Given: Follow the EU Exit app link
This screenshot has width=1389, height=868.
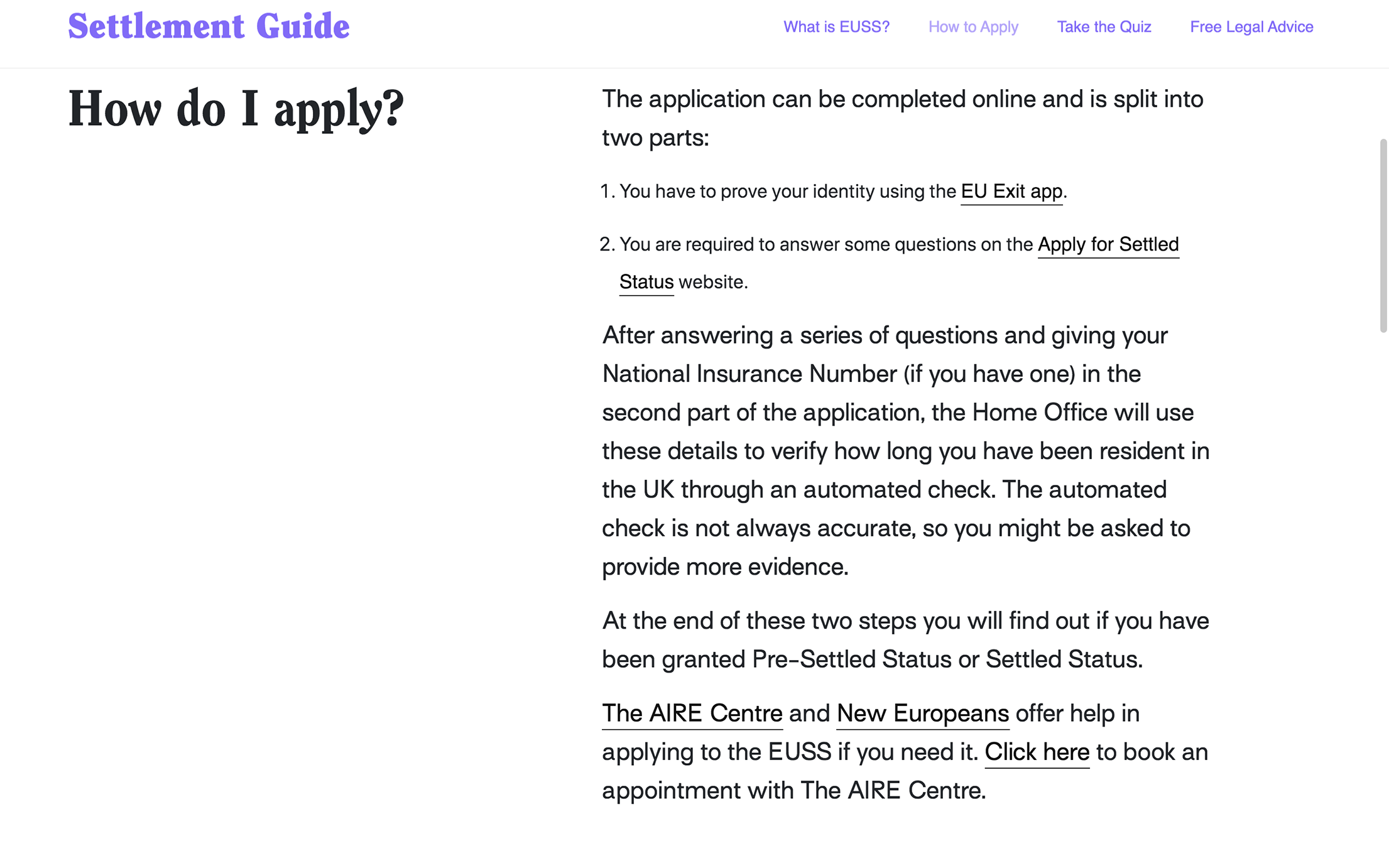Looking at the screenshot, I should [x=1011, y=191].
